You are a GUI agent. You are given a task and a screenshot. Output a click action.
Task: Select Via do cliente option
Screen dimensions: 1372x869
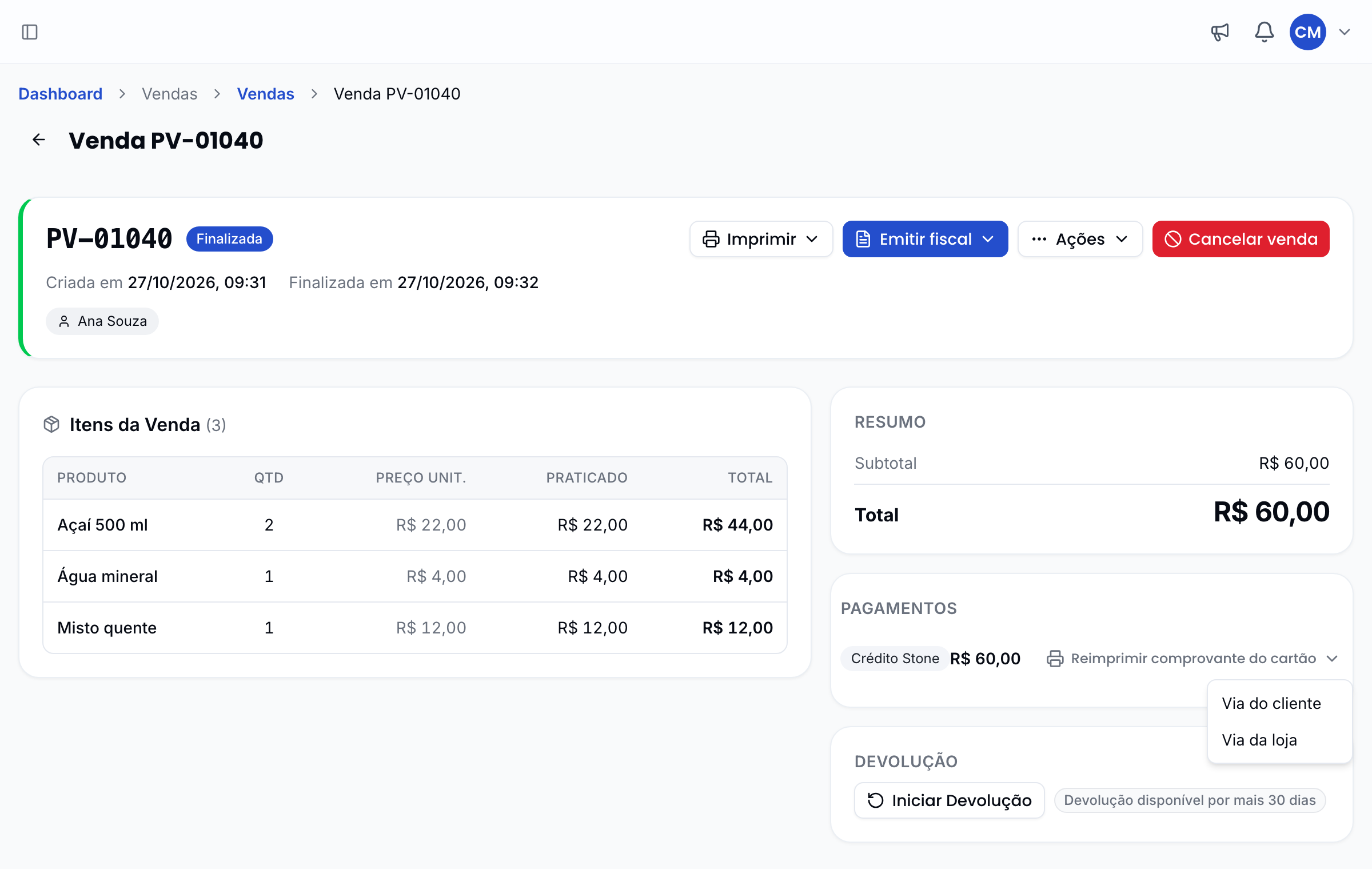click(x=1279, y=703)
